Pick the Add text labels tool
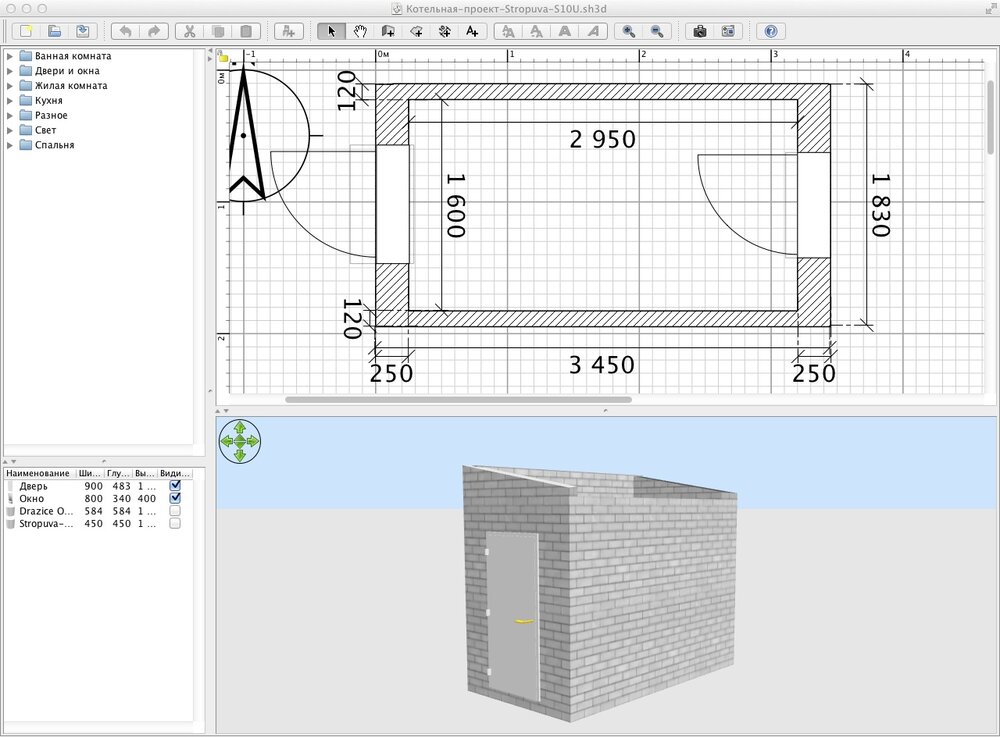The width and height of the screenshot is (1000, 737). click(471, 31)
